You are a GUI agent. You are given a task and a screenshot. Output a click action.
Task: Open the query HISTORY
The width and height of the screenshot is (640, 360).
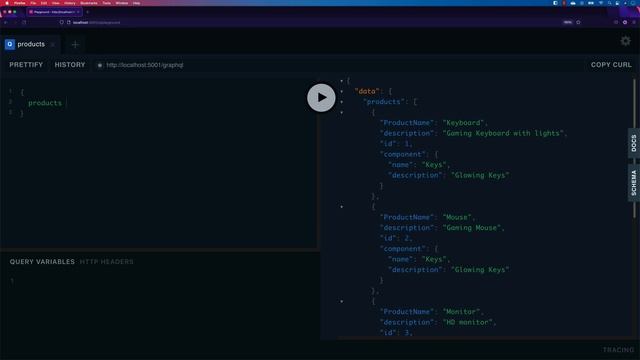pos(70,65)
